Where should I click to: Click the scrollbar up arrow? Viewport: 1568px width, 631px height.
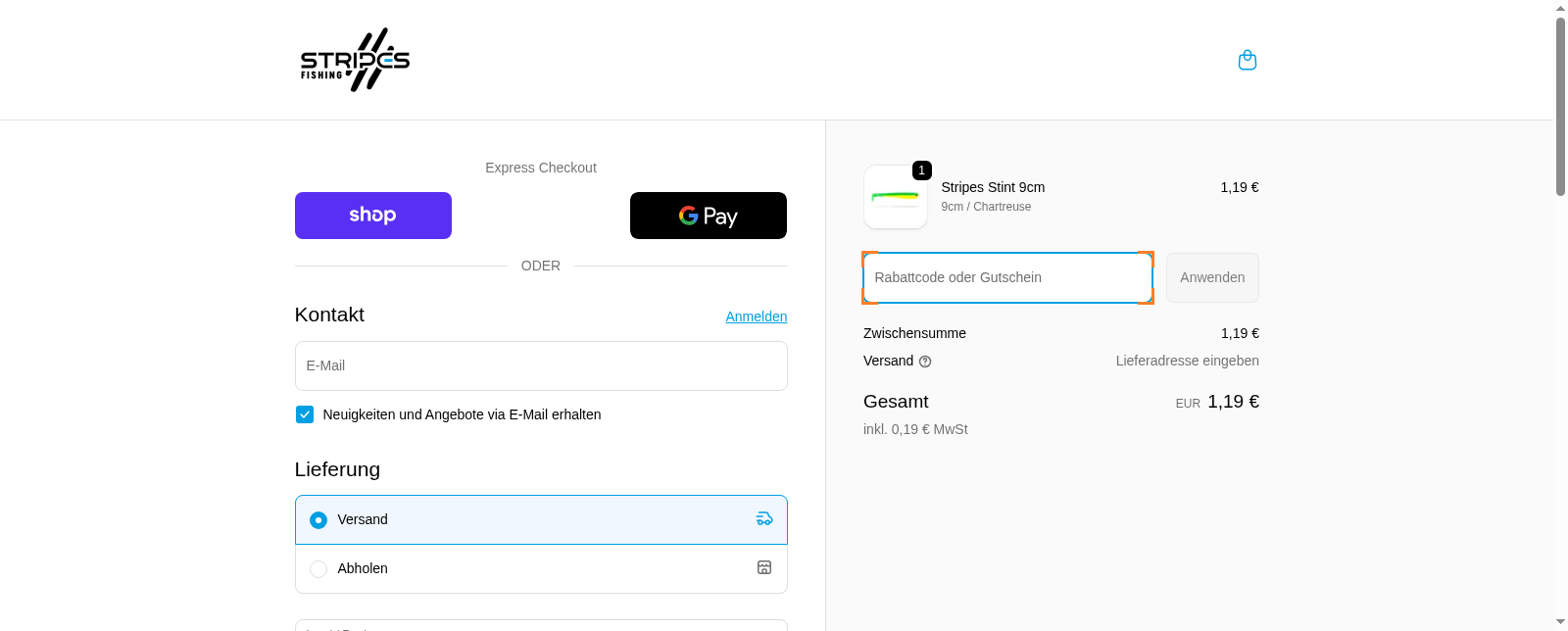pos(1560,8)
